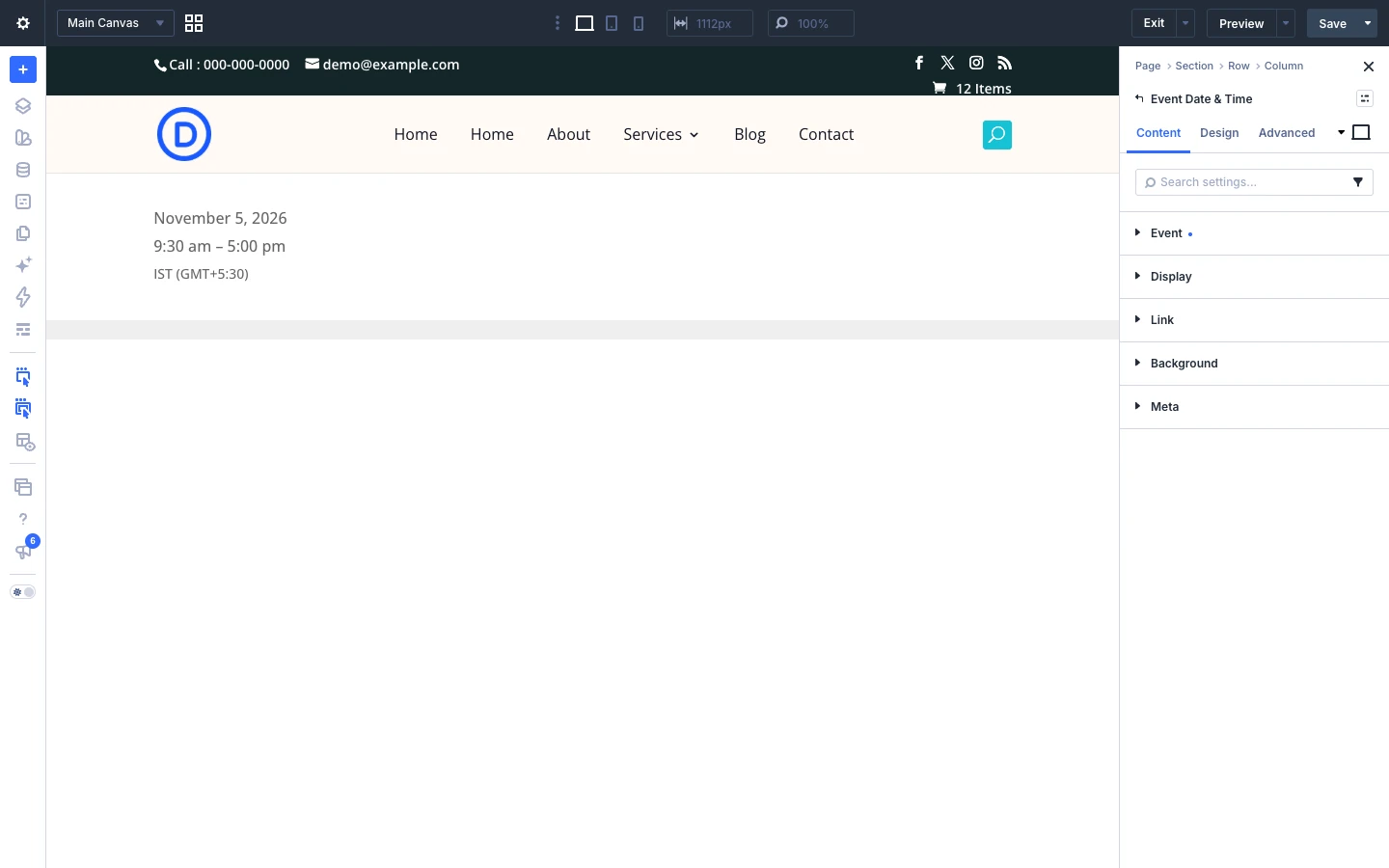Toggle the dark mode switch in sidebar
Viewport: 1389px width, 868px height.
click(x=23, y=592)
